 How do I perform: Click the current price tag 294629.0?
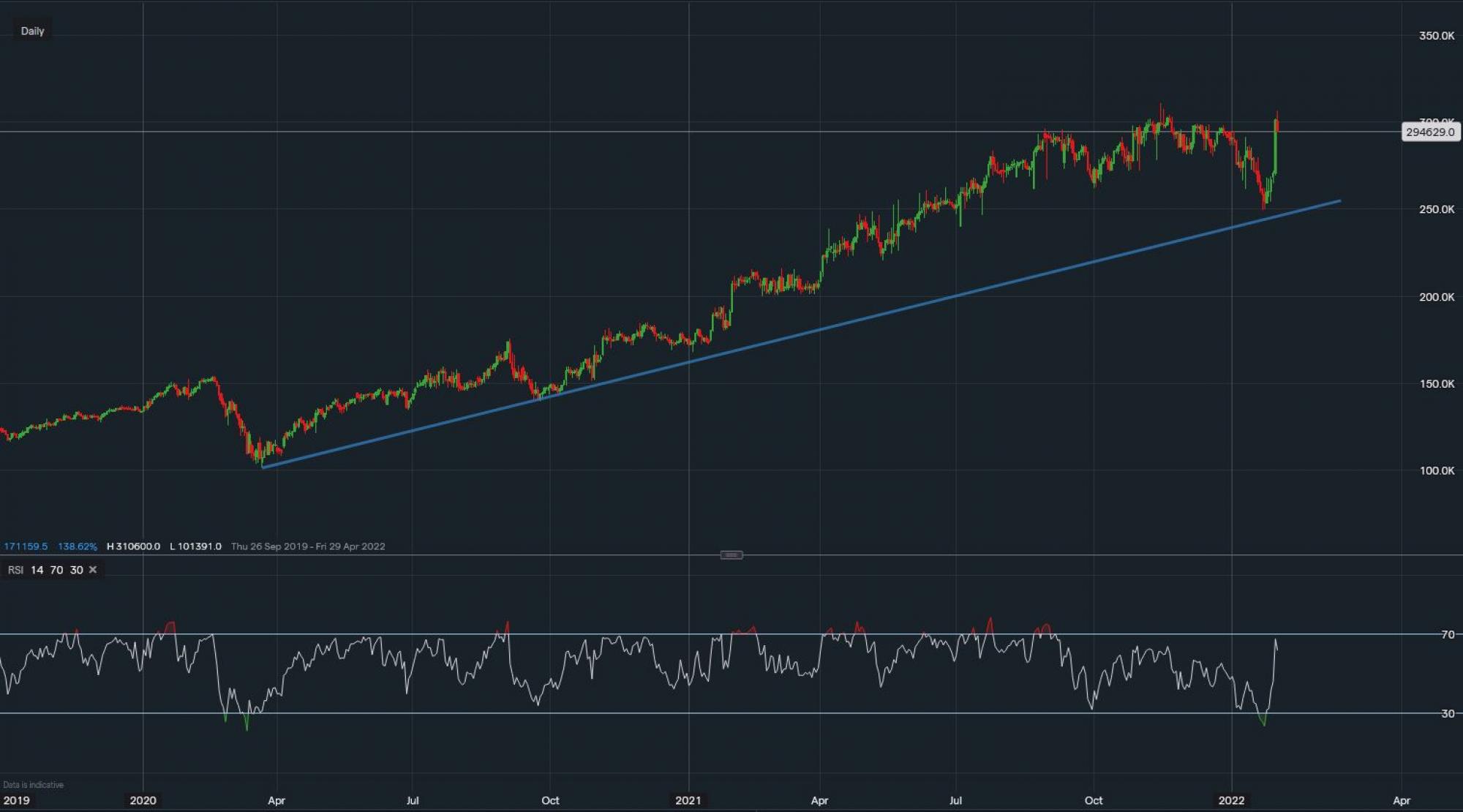[1432, 132]
